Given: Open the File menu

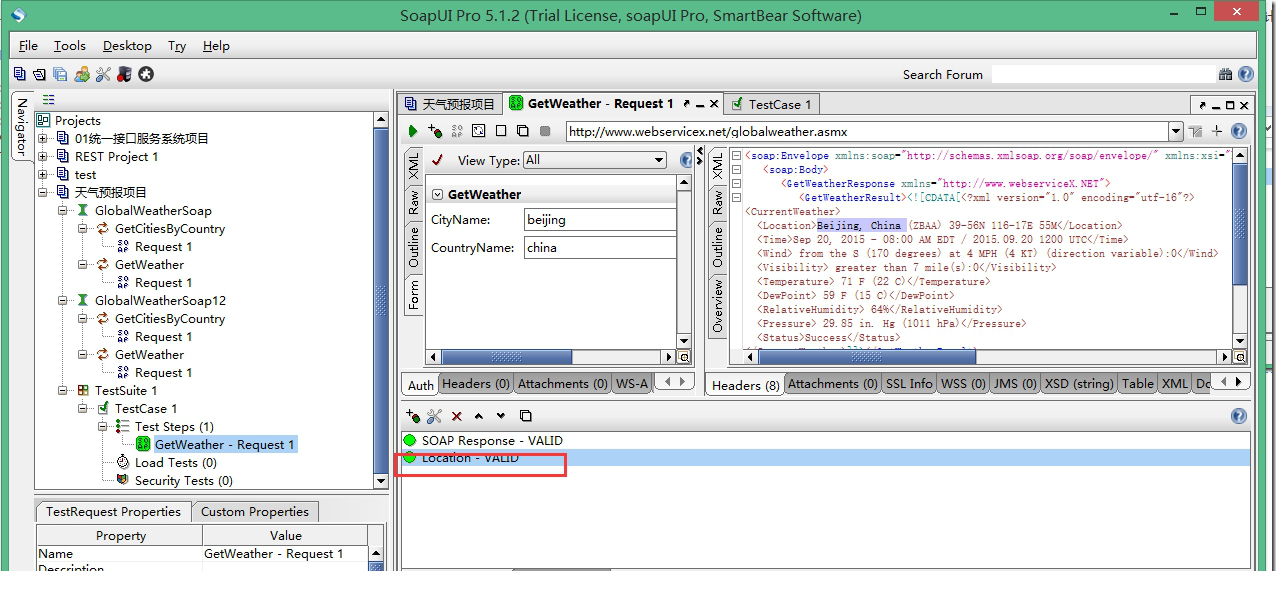Looking at the screenshot, I should pos(28,46).
